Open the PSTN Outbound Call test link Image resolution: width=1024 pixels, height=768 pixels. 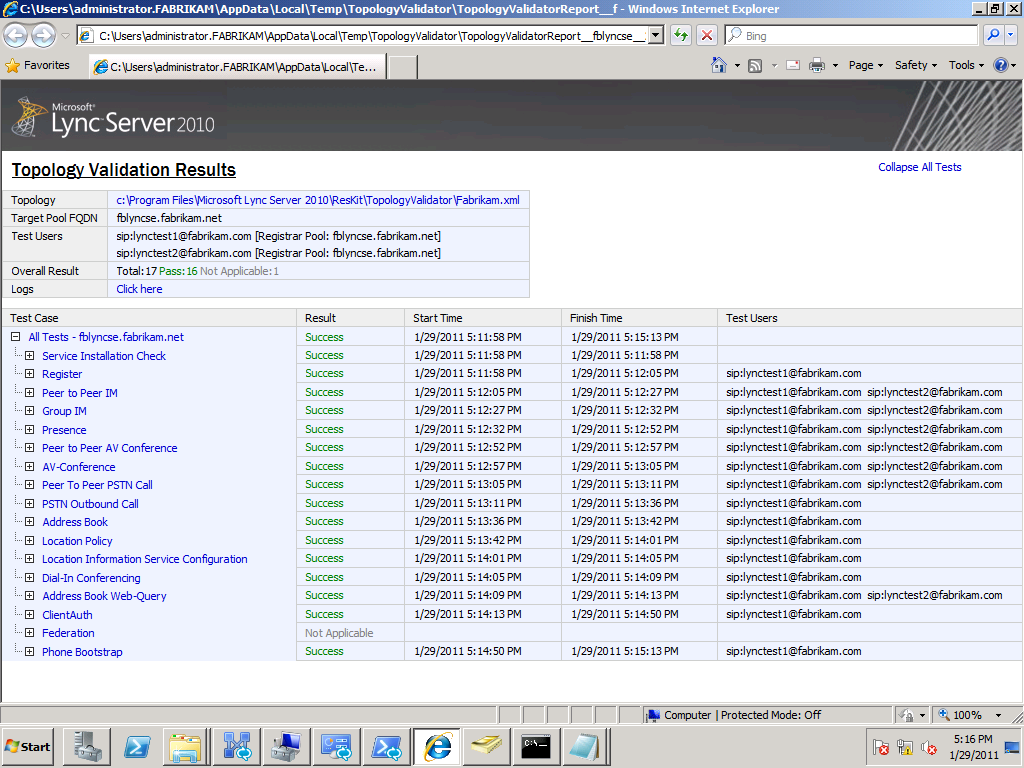tap(90, 504)
